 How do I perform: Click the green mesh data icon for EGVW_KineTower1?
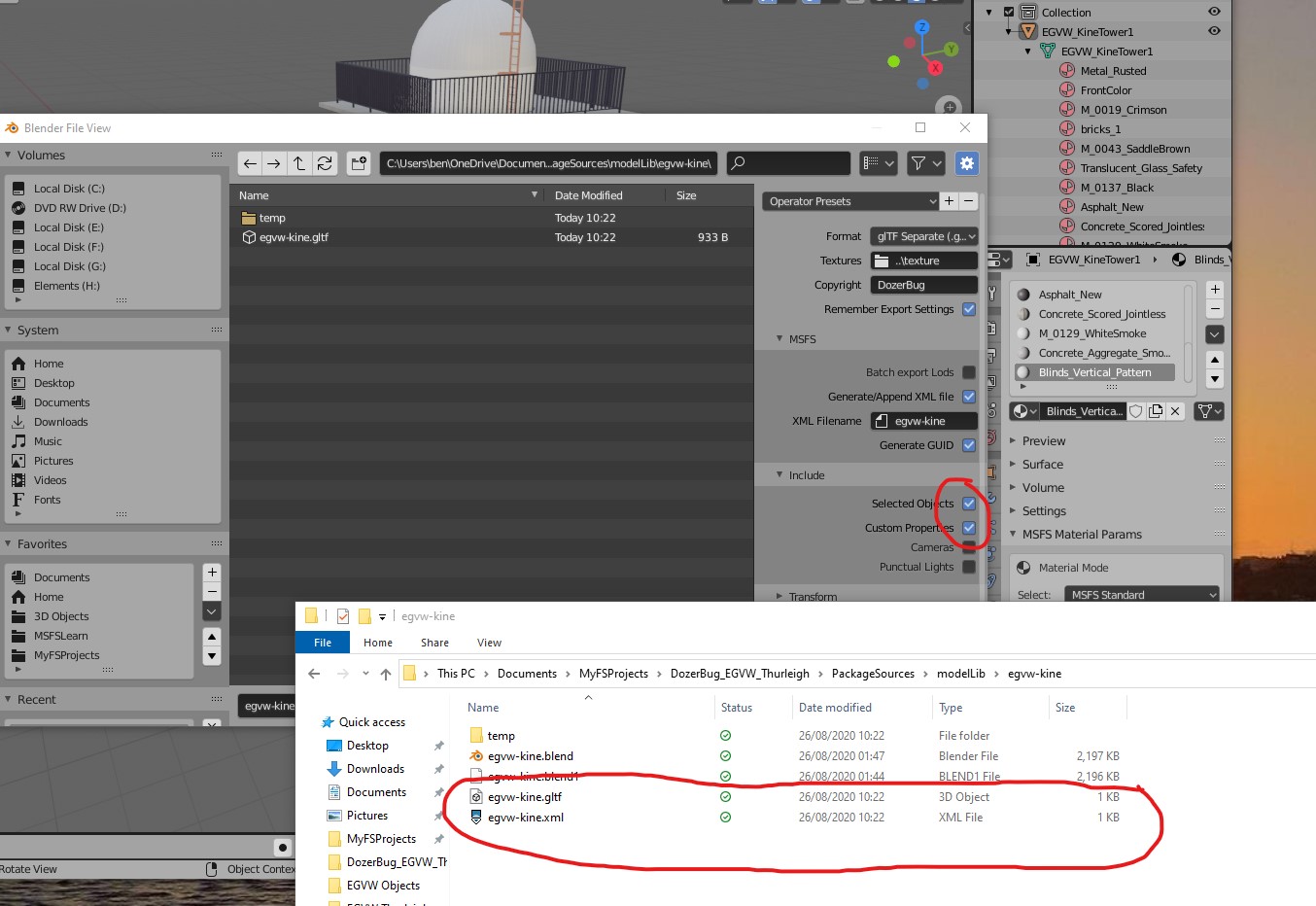pos(1048,51)
